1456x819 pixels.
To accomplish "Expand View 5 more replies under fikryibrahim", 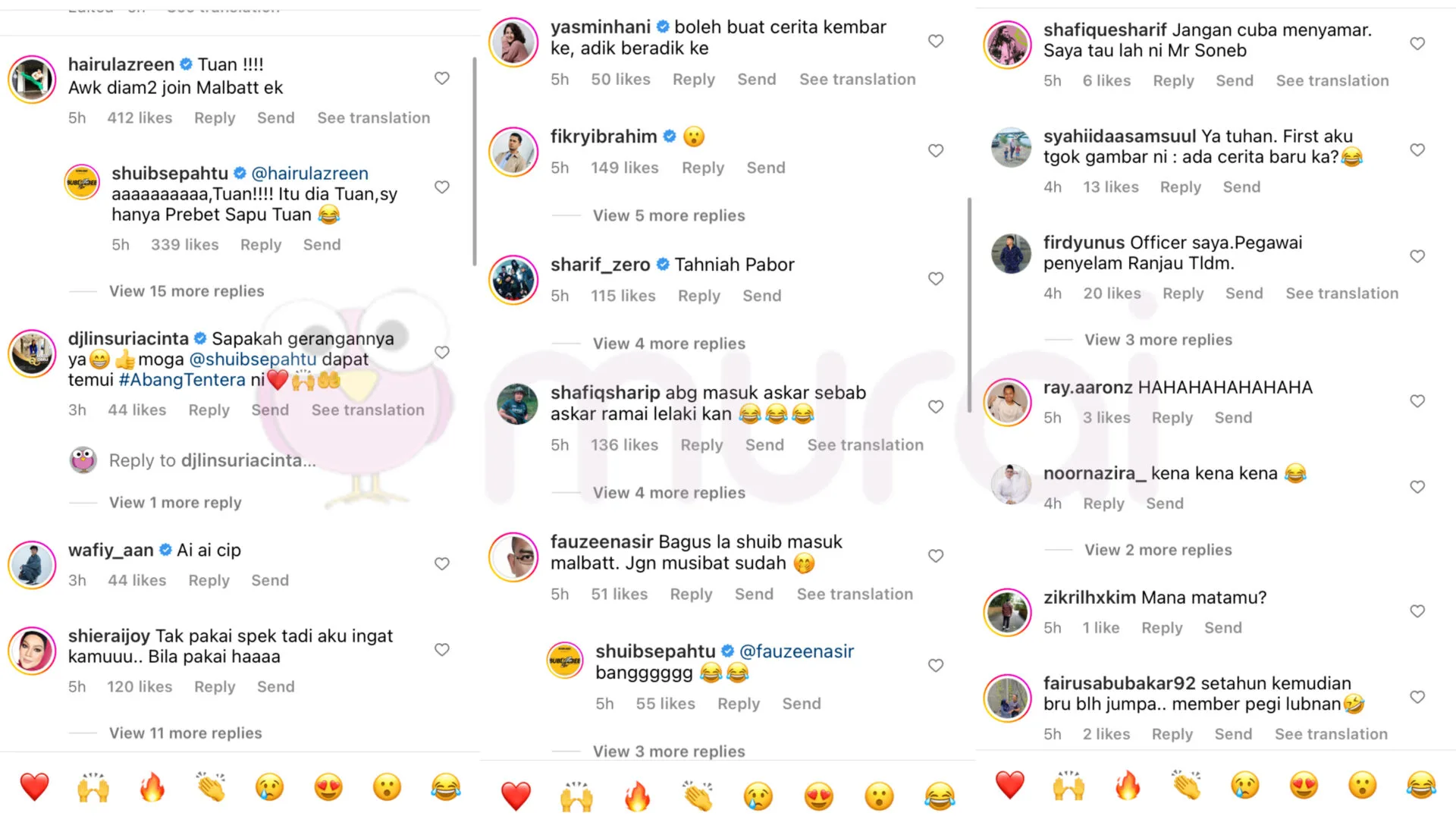I will coord(669,215).
